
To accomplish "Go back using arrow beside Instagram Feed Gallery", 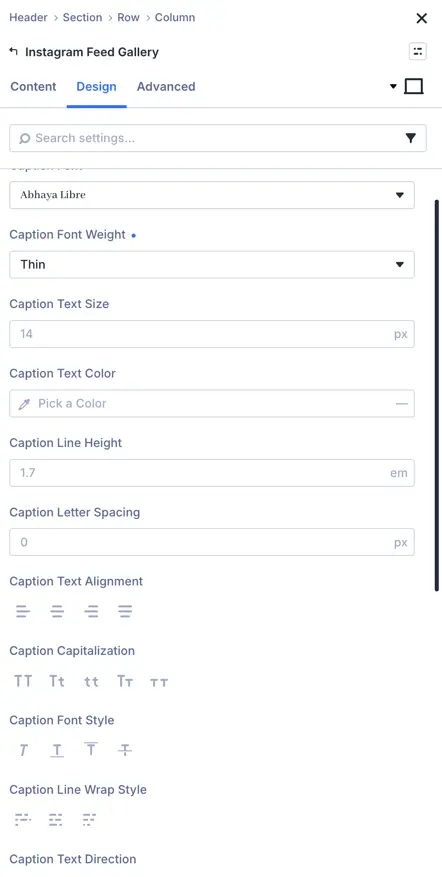I will point(14,51).
